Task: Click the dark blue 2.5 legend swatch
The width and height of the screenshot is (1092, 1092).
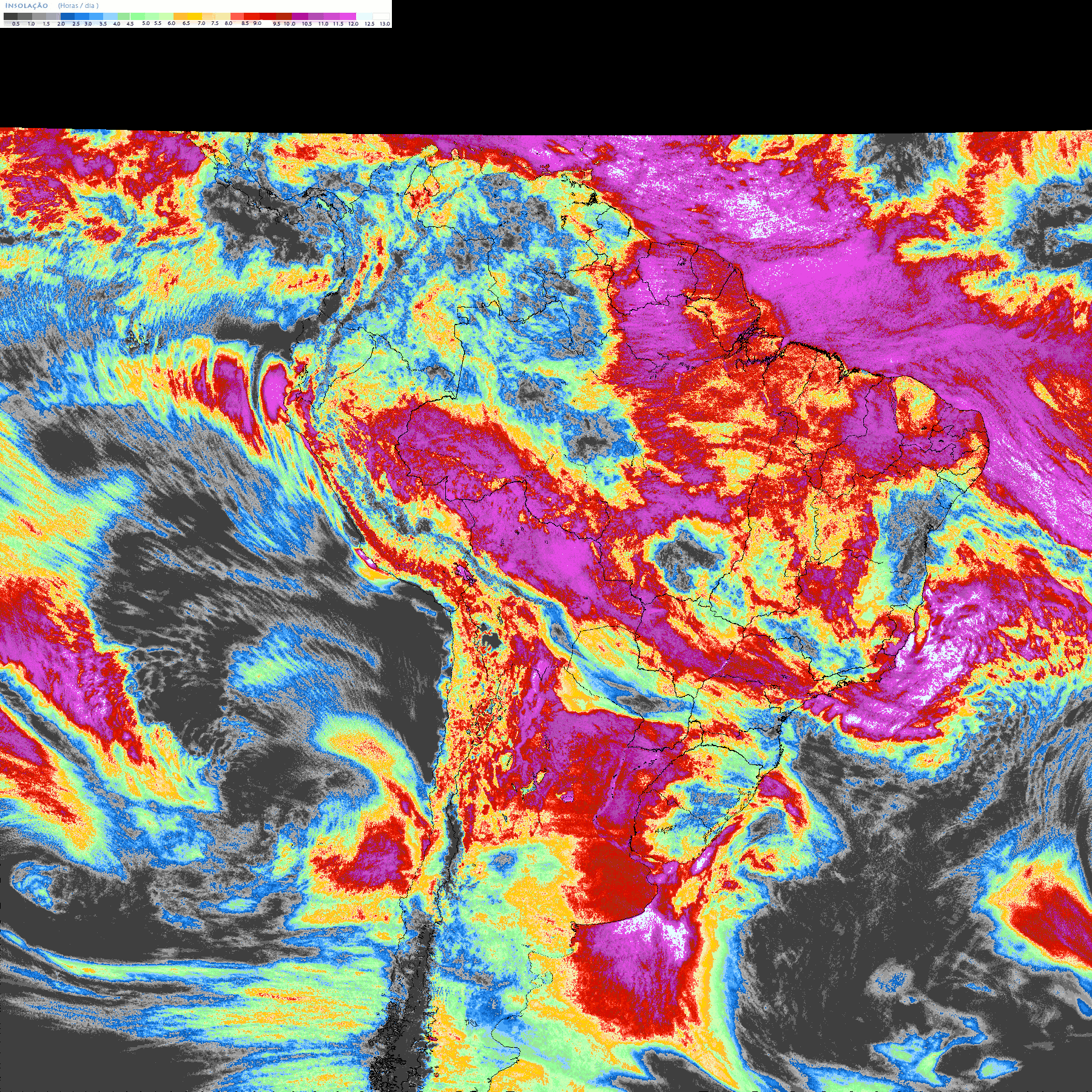Action: (x=67, y=16)
